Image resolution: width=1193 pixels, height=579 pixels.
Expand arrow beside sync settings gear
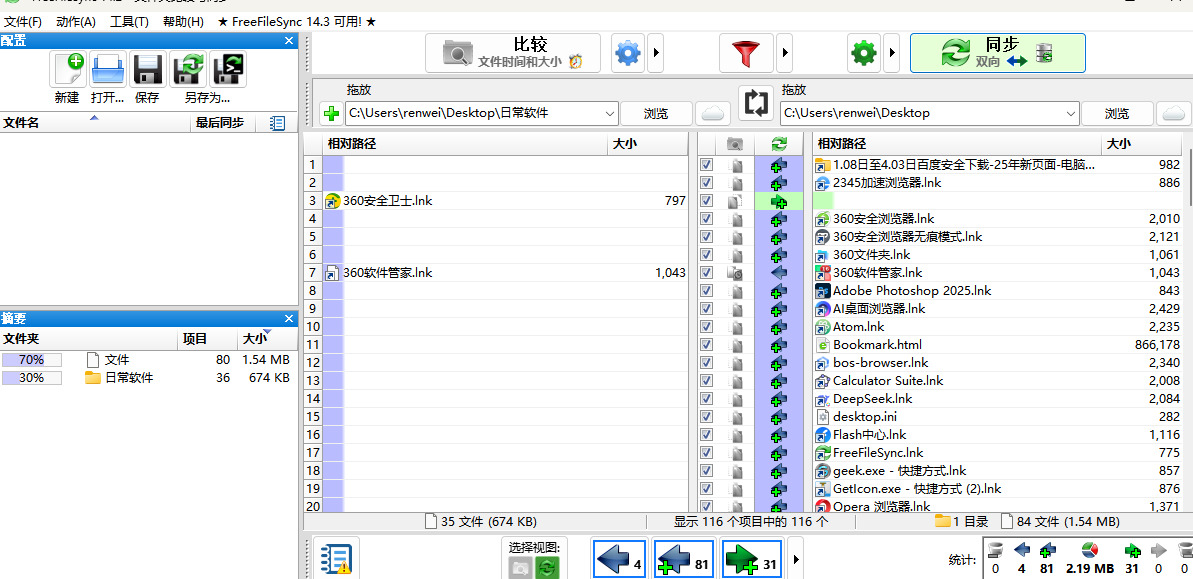coord(891,53)
